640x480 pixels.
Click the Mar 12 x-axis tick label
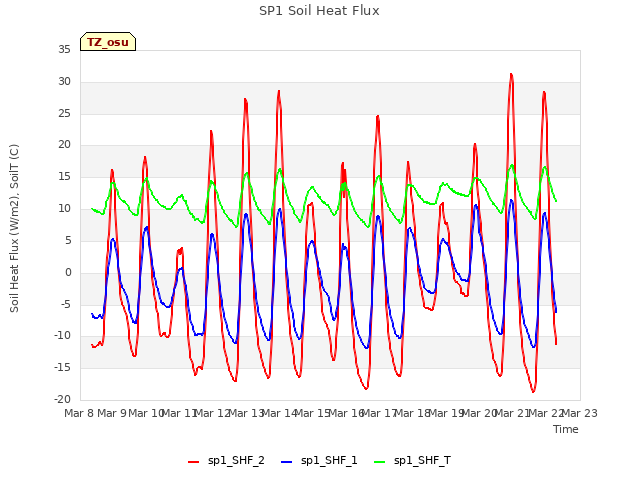pos(212,413)
